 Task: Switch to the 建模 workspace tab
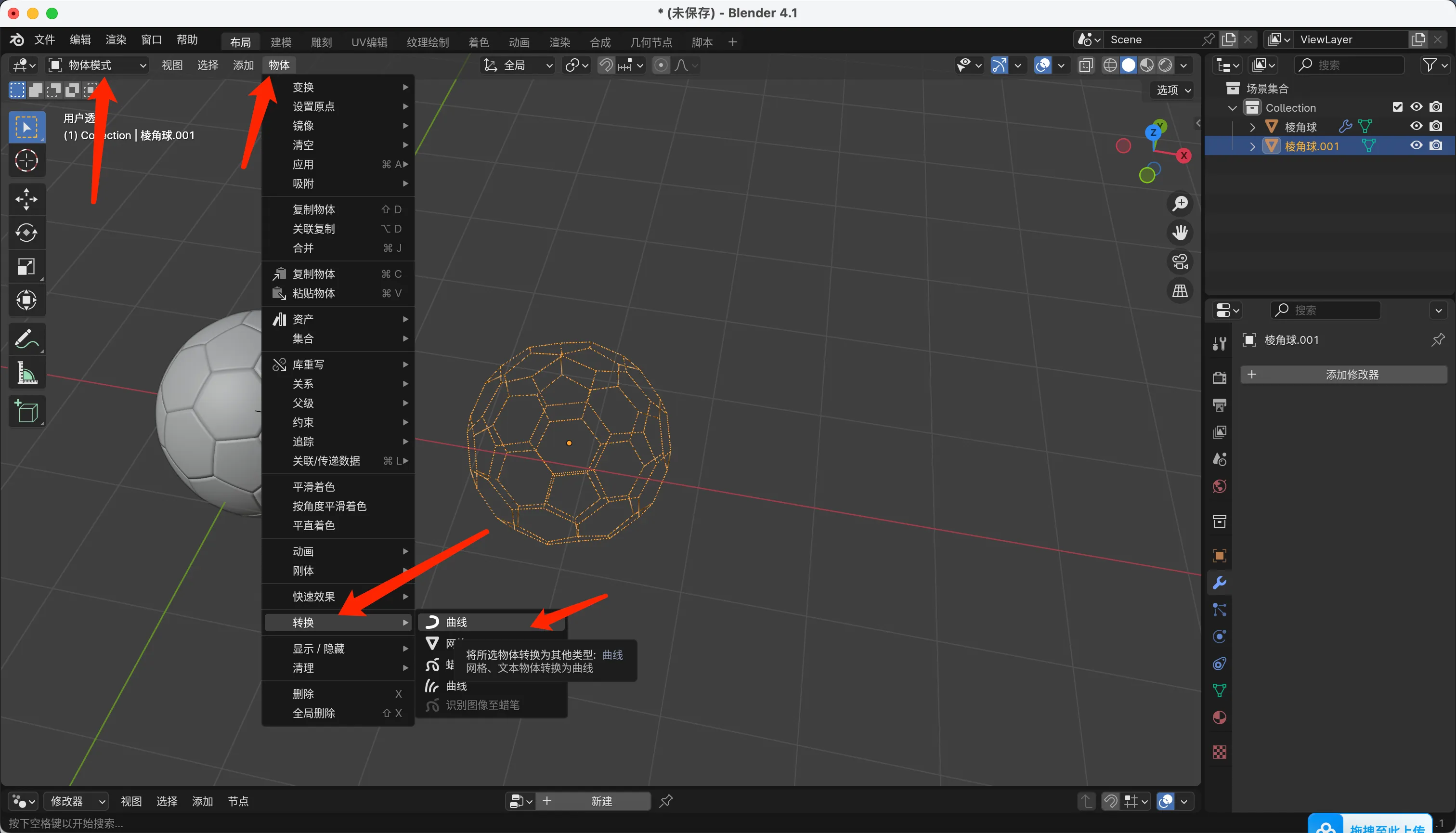(281, 42)
